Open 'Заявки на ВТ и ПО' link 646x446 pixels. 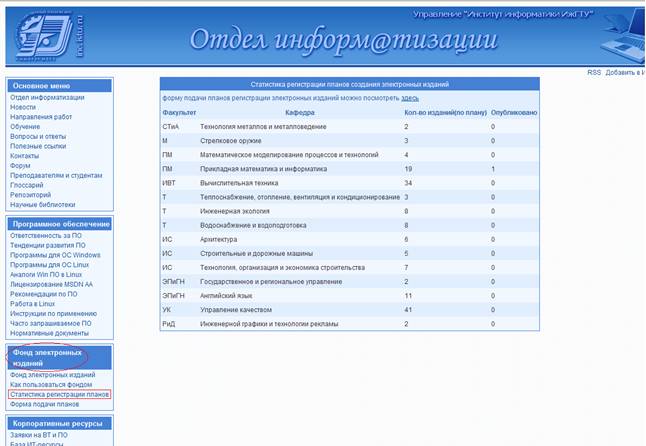(39, 435)
